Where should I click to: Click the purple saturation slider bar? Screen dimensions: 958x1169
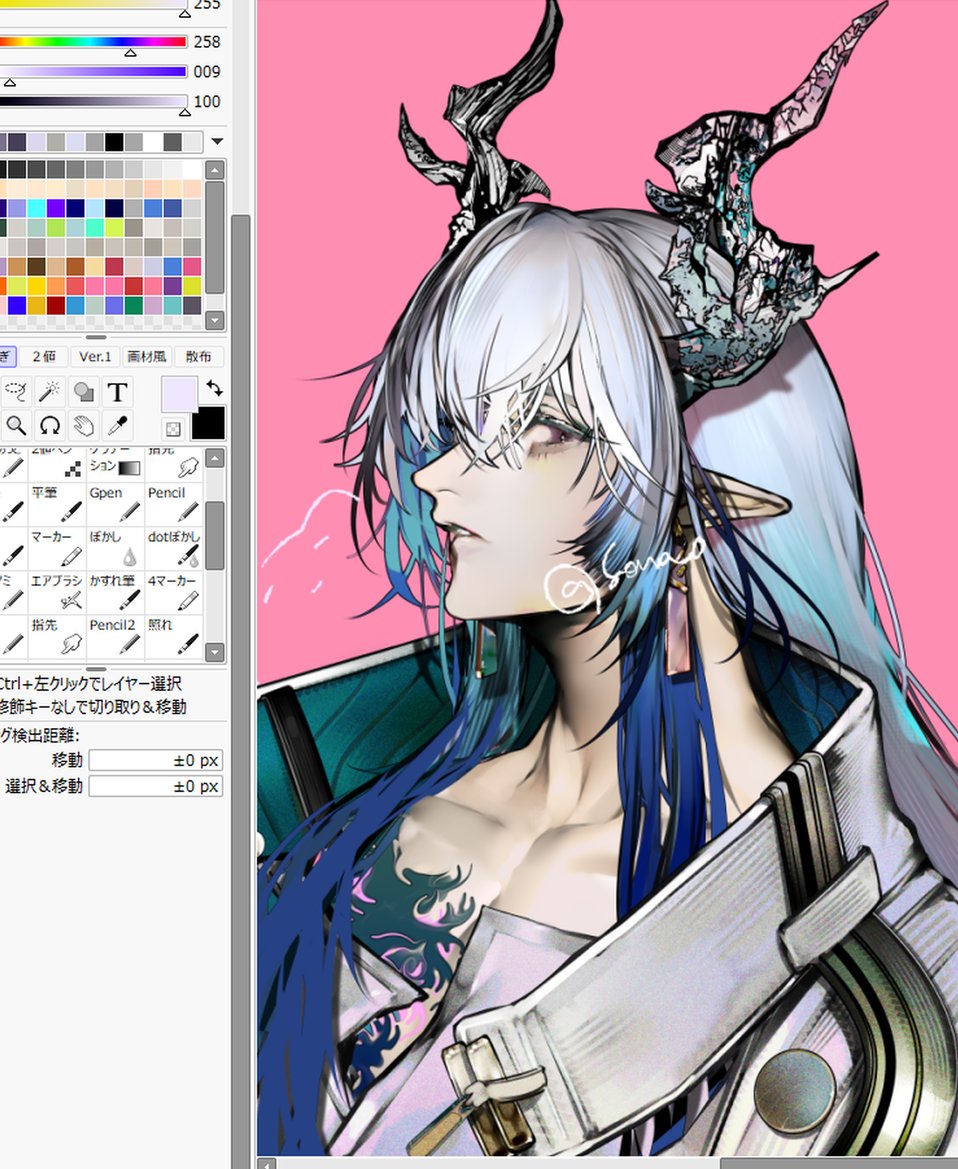tap(92, 71)
